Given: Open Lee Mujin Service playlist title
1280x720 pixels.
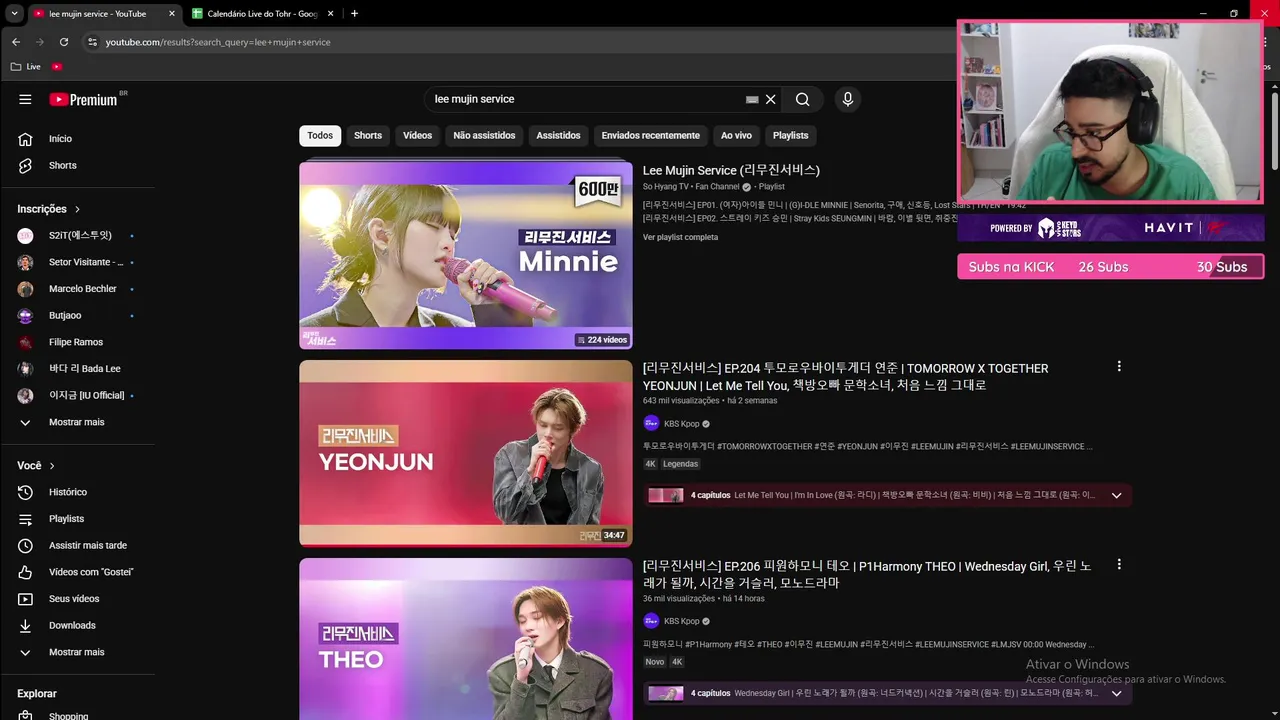Looking at the screenshot, I should (731, 170).
